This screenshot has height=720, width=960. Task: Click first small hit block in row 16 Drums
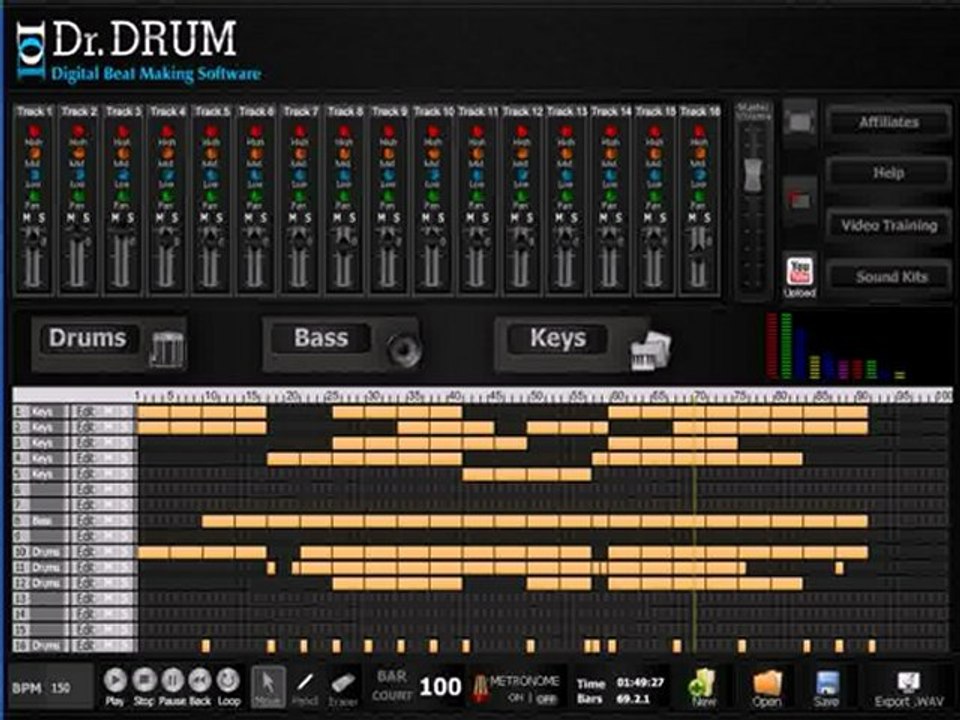206,645
